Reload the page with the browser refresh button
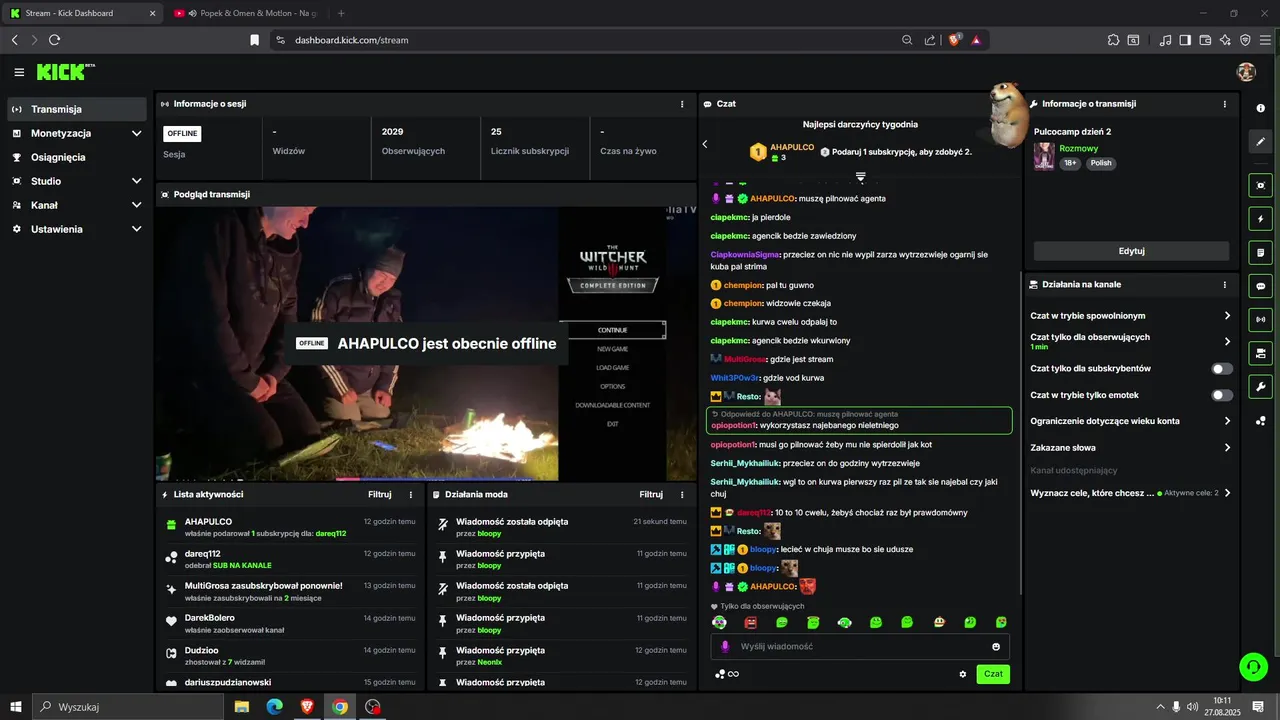This screenshot has width=1280, height=720. click(x=54, y=40)
